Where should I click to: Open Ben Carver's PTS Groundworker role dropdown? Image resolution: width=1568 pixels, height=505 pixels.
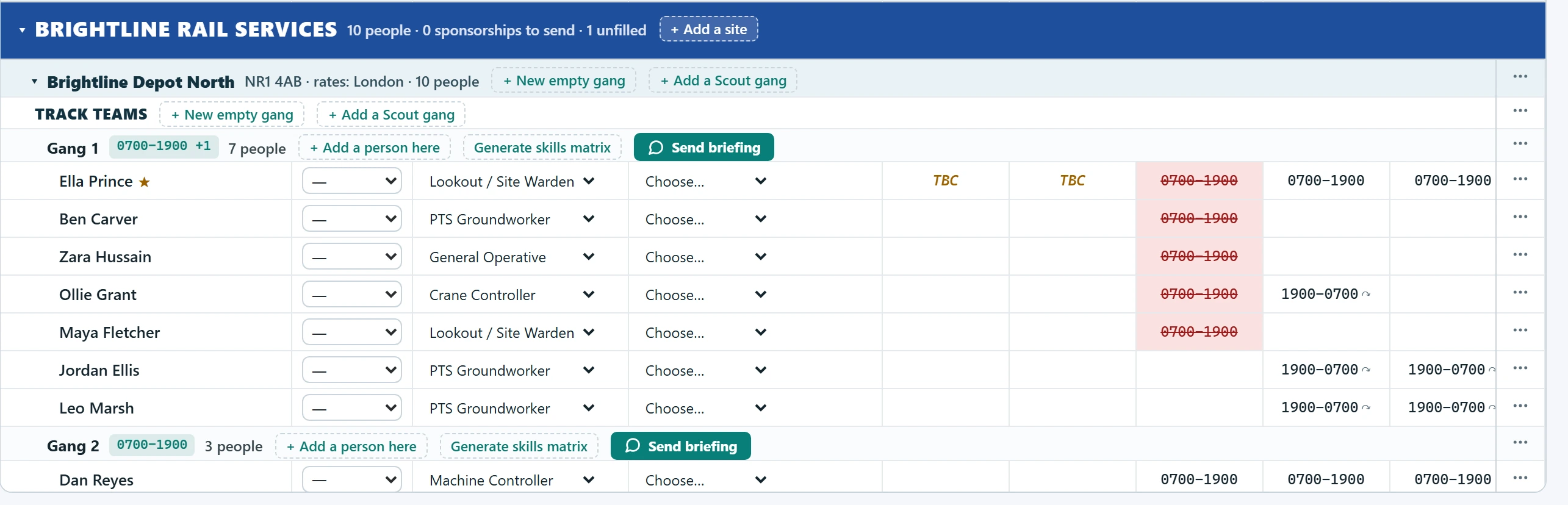512,219
